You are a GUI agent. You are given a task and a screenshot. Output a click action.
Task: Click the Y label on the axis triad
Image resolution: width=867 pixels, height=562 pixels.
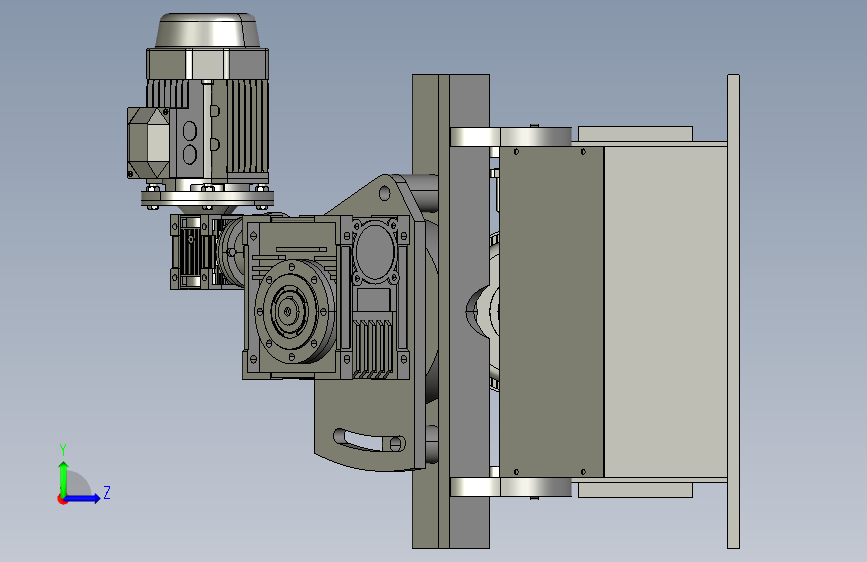point(63,450)
